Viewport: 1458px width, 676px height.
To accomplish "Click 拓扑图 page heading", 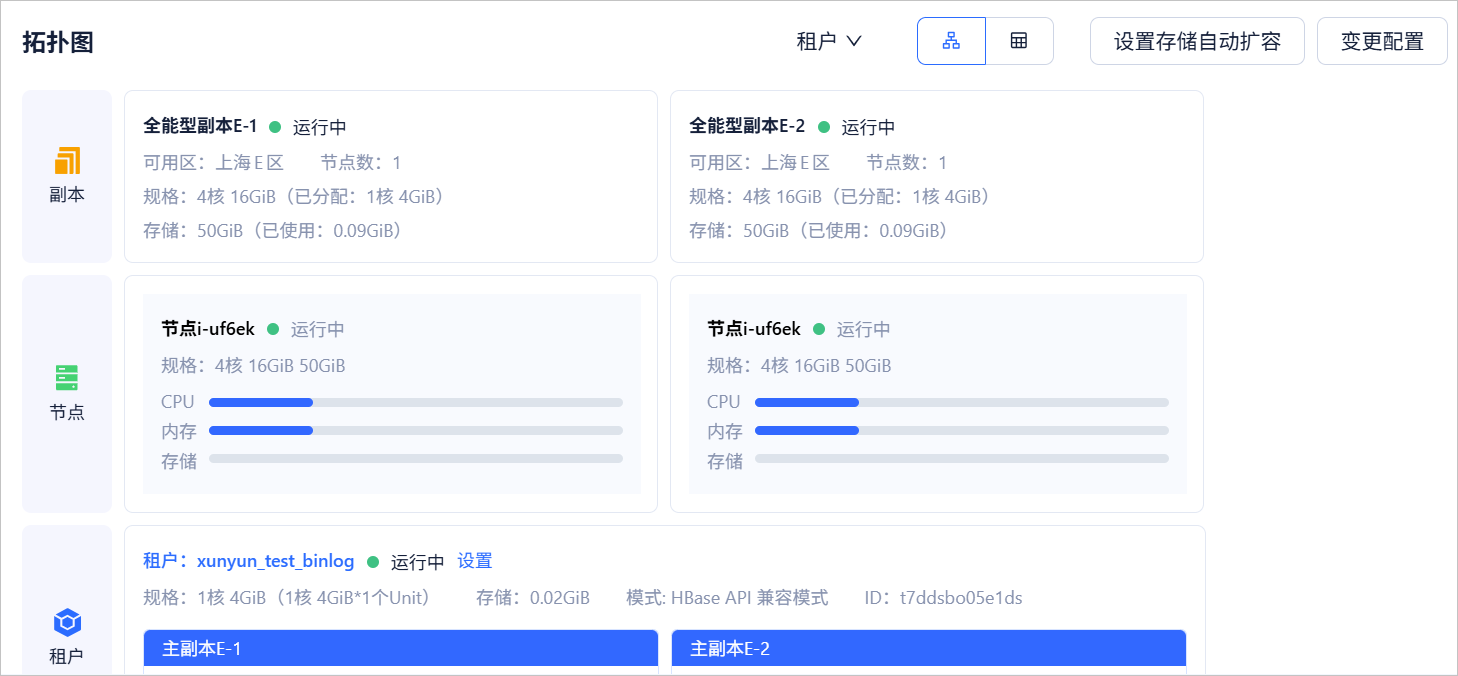I will pos(58,42).
